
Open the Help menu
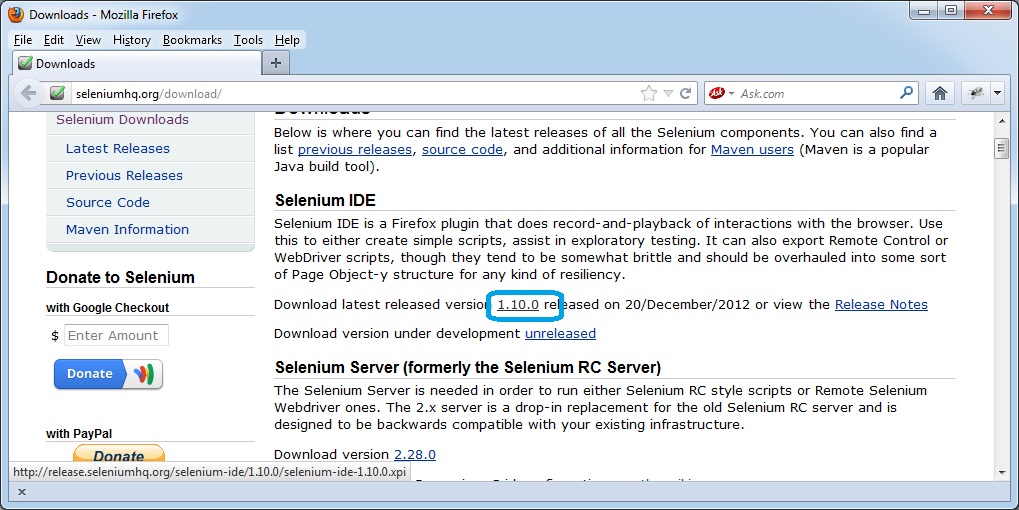click(287, 40)
